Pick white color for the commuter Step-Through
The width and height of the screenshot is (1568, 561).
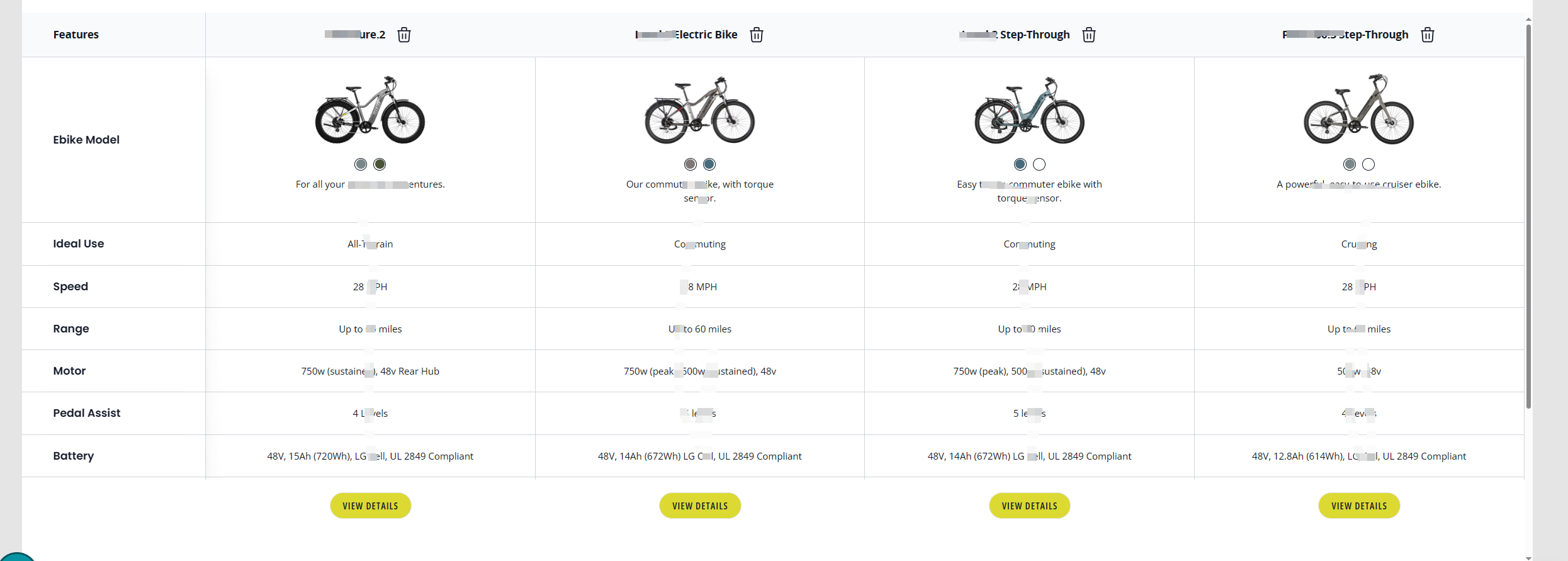pyautogui.click(x=1039, y=164)
